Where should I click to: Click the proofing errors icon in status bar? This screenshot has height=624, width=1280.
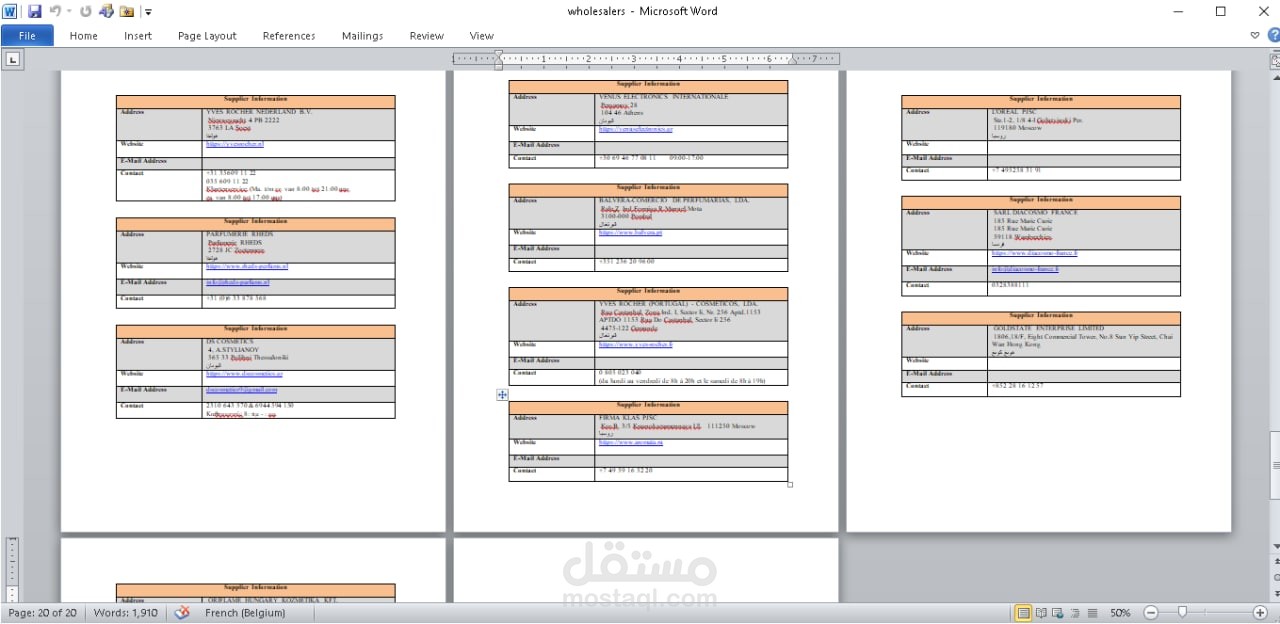(x=182, y=613)
